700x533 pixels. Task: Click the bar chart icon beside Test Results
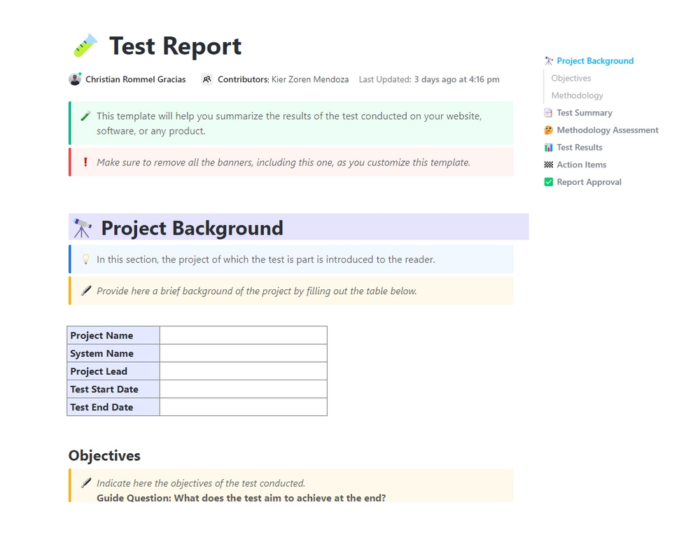click(548, 148)
